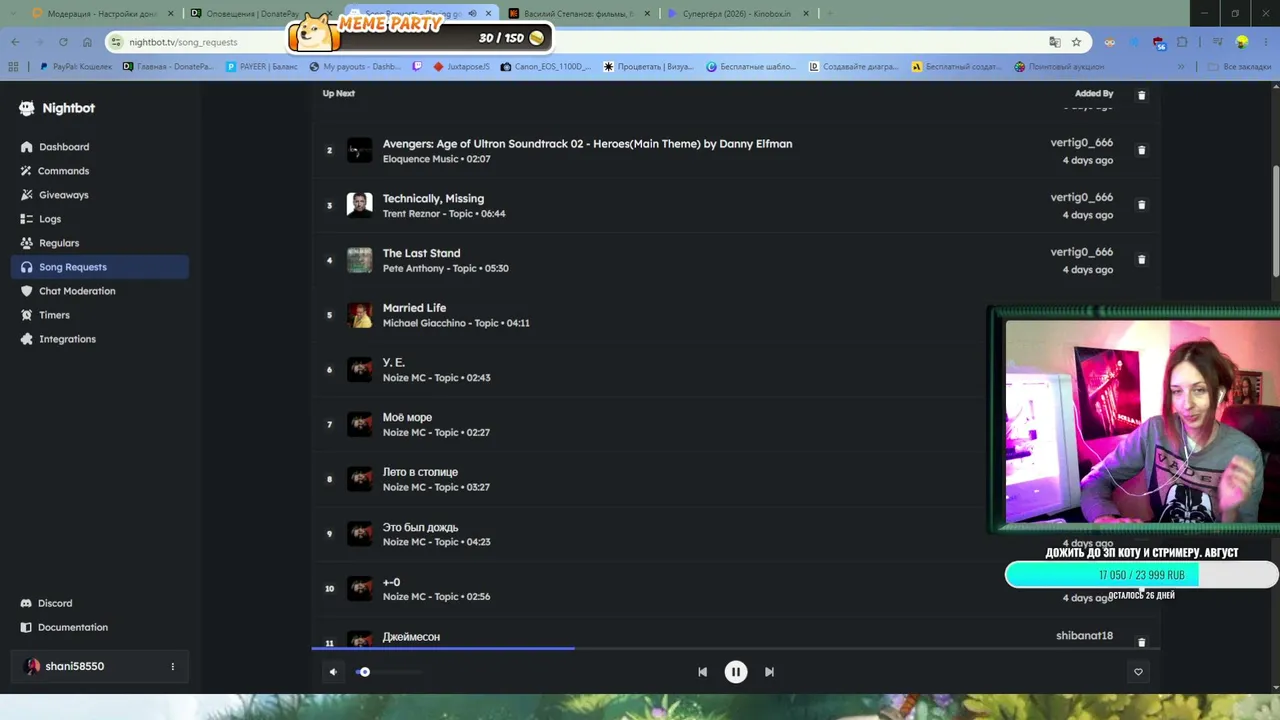Viewport: 1280px width, 720px height.
Task: View Logs from the sidebar
Action: coord(100,219)
